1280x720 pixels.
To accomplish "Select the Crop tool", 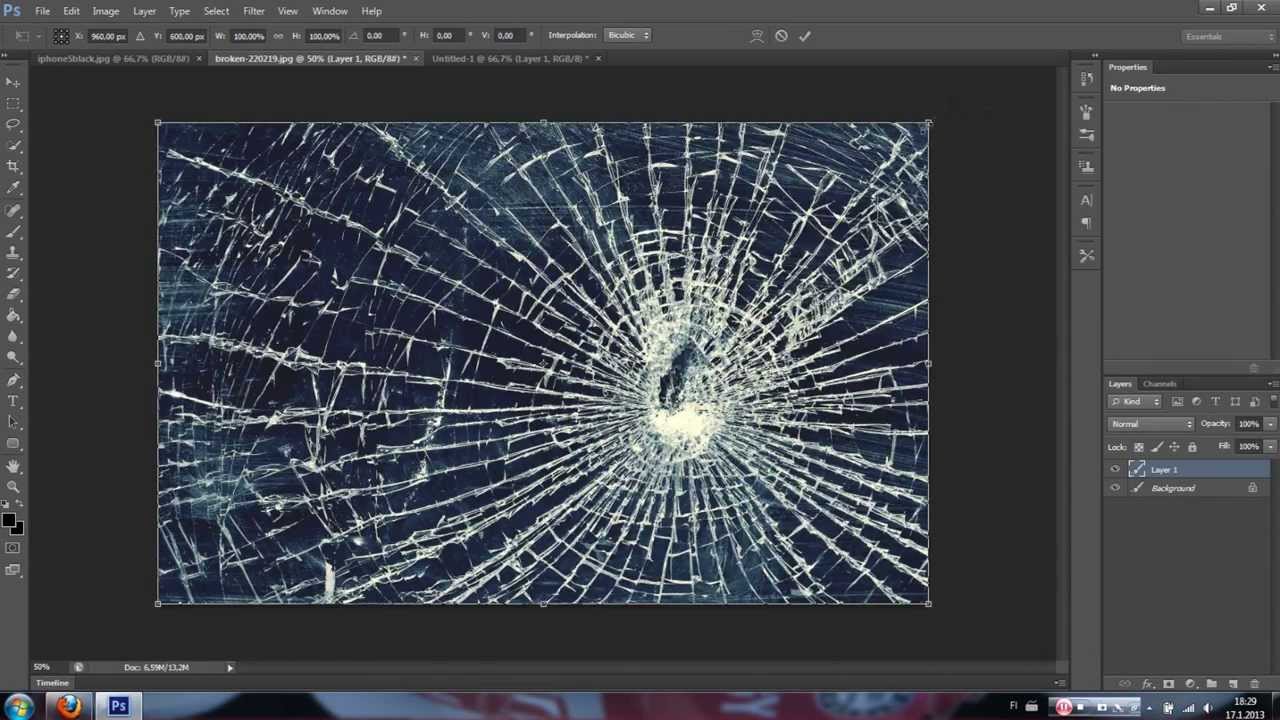I will click(x=13, y=166).
